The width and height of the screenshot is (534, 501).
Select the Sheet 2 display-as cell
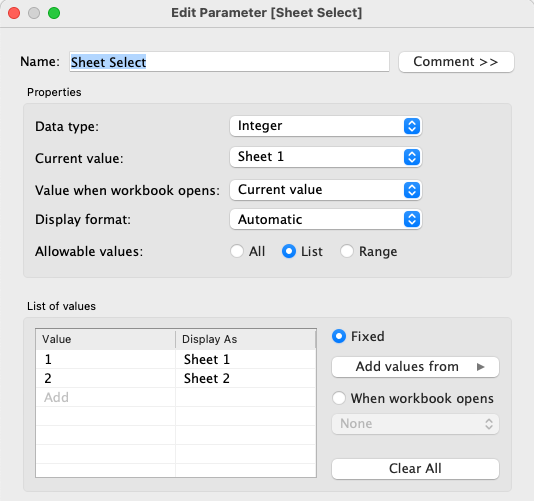pyautogui.click(x=246, y=378)
